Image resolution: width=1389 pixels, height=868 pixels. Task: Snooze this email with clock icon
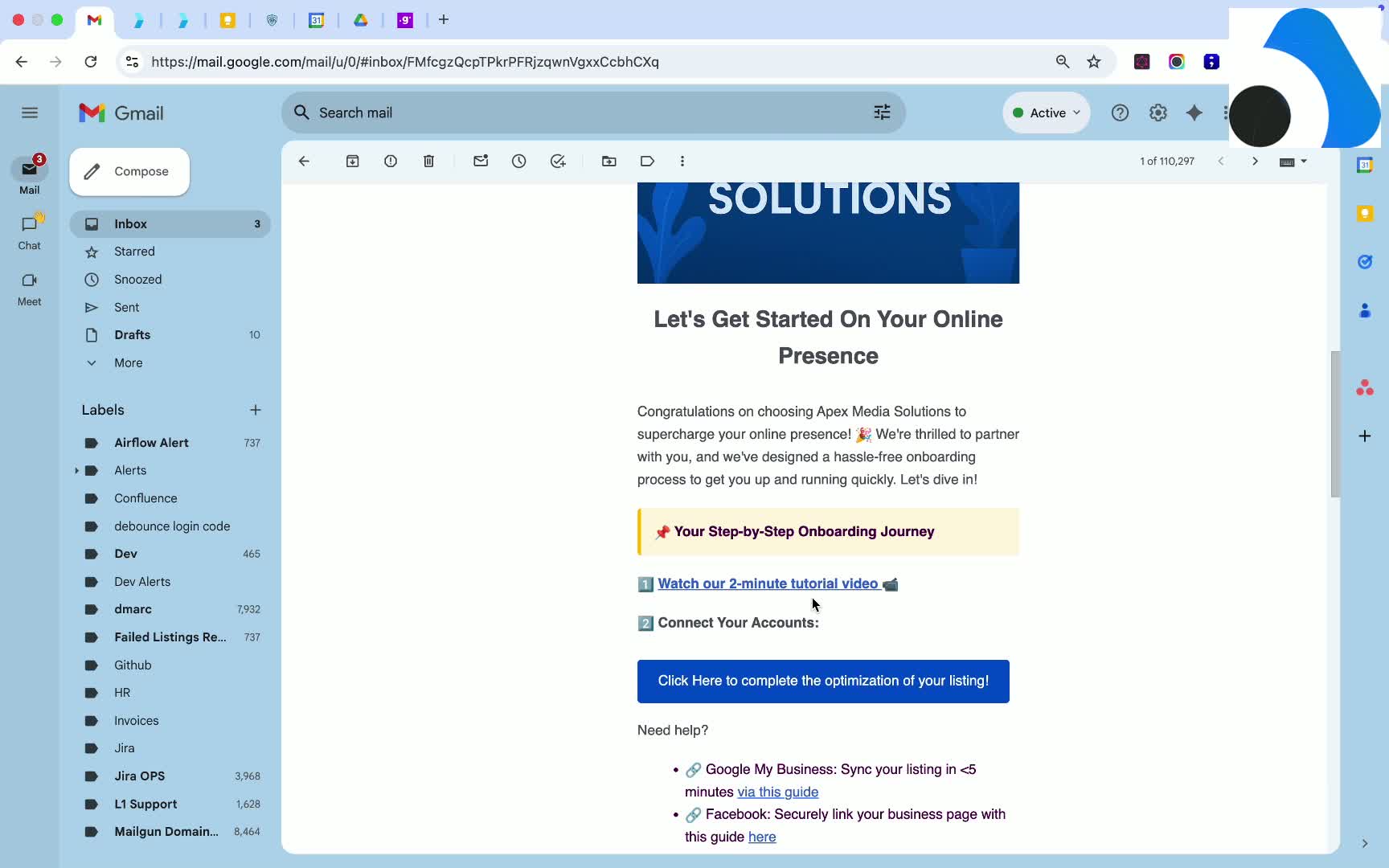[519, 162]
